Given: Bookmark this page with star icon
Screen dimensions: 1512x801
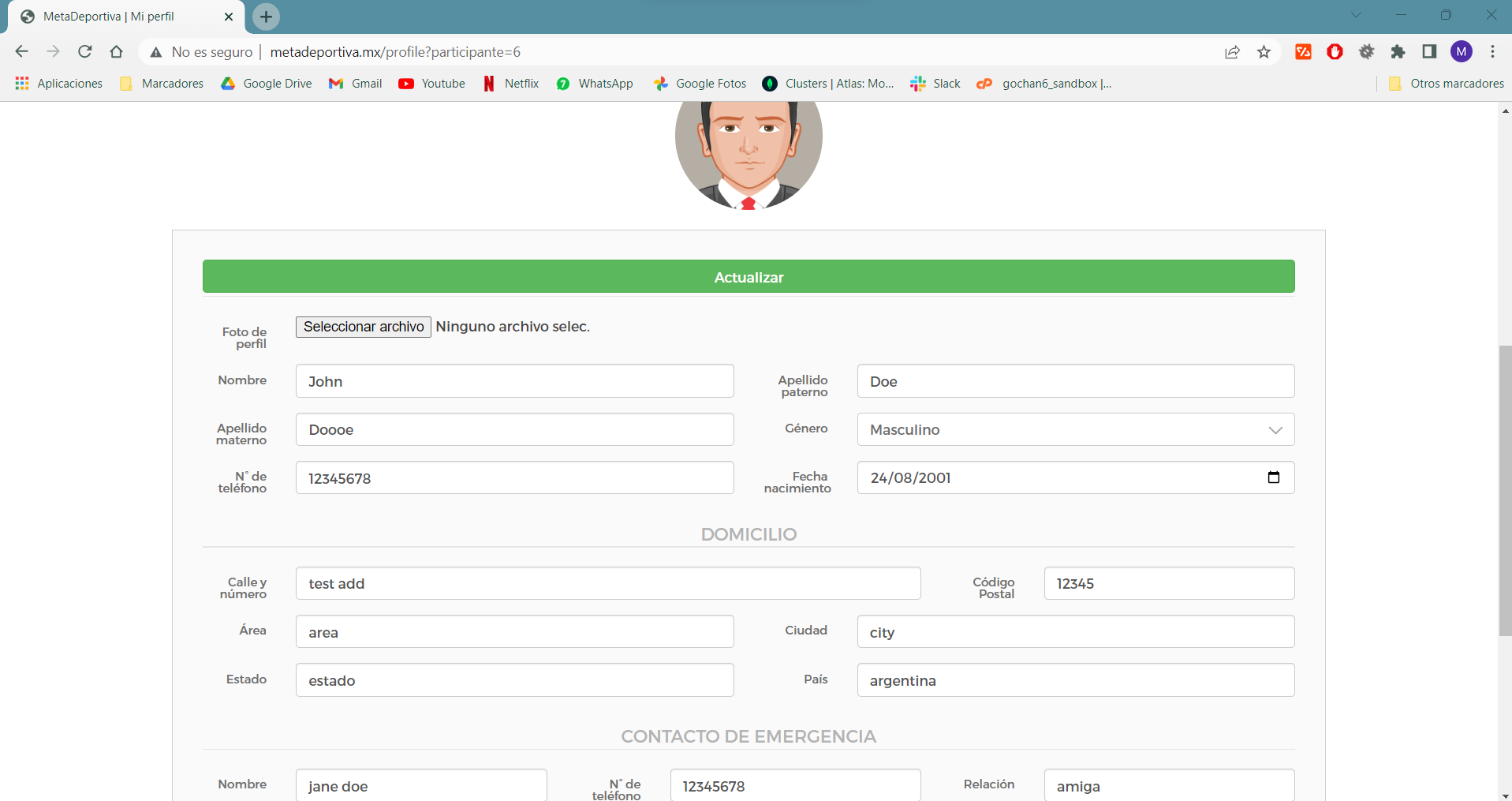Looking at the screenshot, I should 1264,52.
